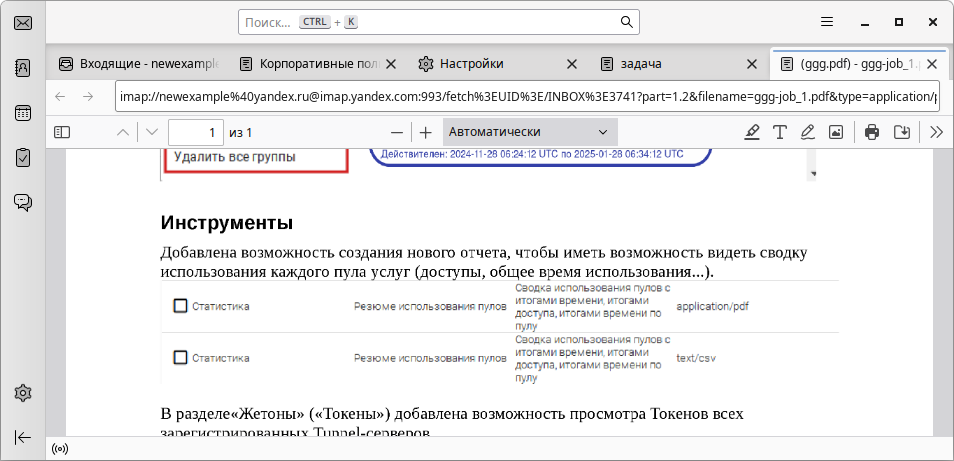Click Резюме использования пулов in csv row
Screen dimensions: 954x461
point(430,358)
